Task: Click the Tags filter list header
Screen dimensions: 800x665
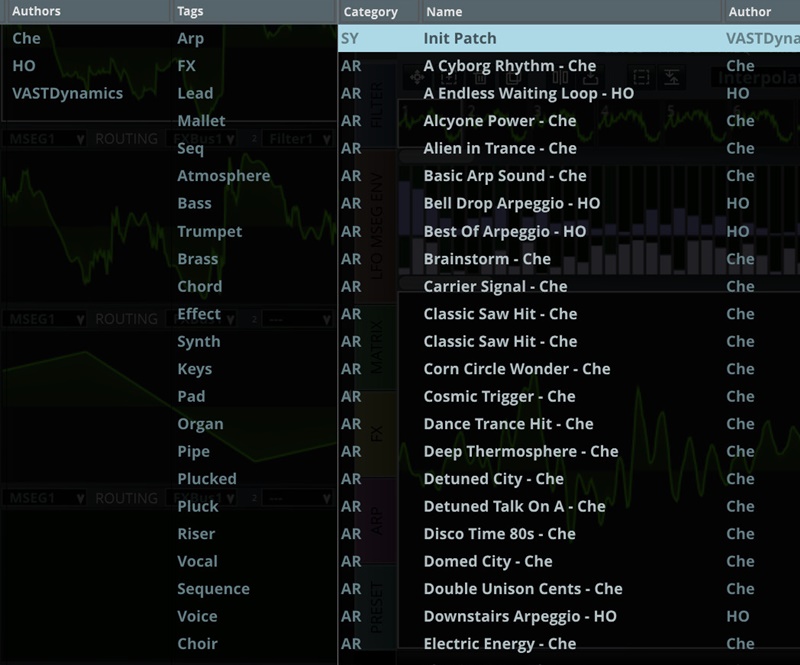Action: tap(254, 11)
